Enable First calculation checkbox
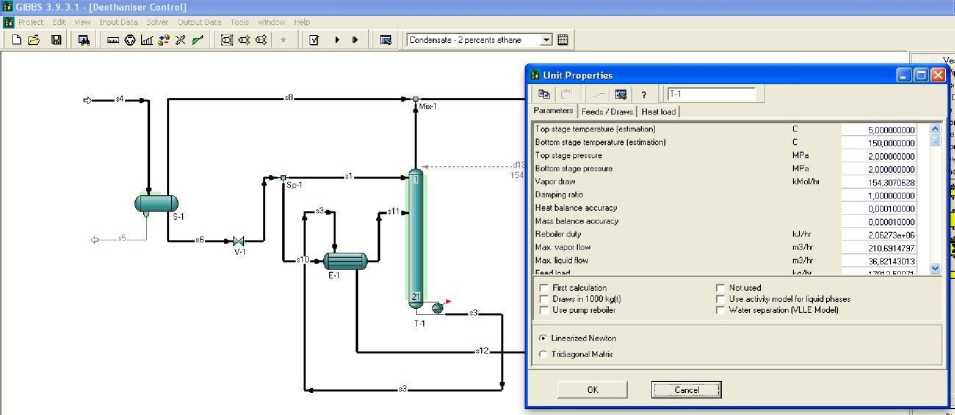955x415 pixels. (x=544, y=288)
